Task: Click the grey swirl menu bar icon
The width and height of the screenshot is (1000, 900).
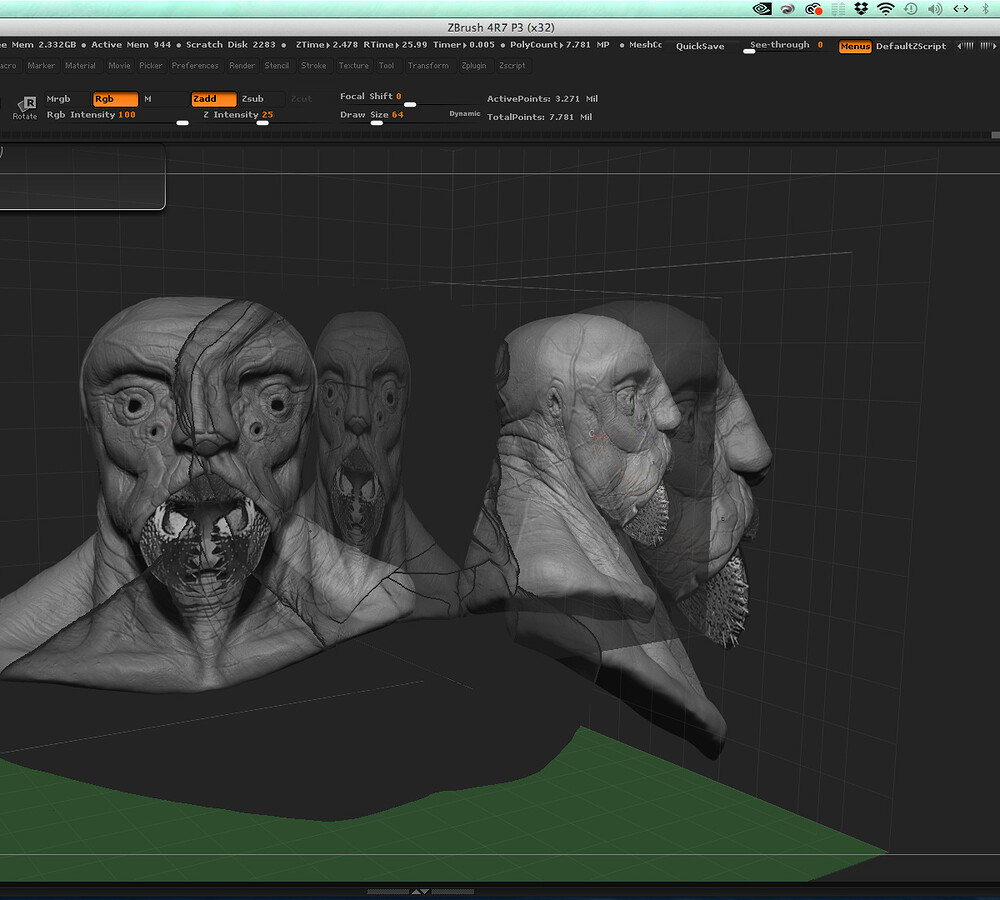Action: (788, 9)
